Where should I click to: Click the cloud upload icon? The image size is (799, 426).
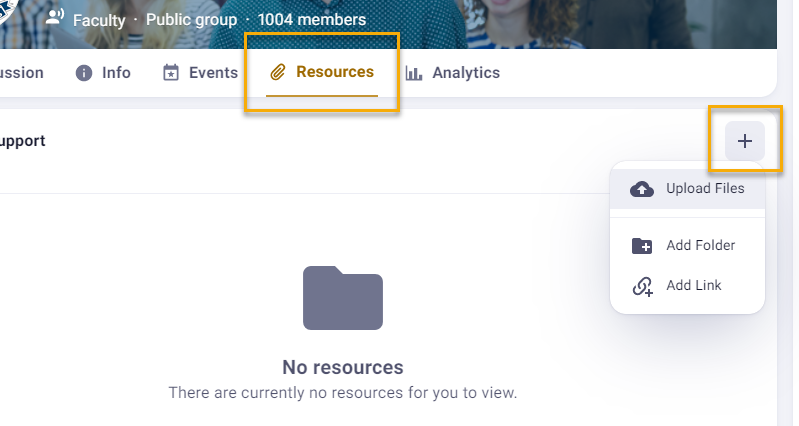coord(642,189)
